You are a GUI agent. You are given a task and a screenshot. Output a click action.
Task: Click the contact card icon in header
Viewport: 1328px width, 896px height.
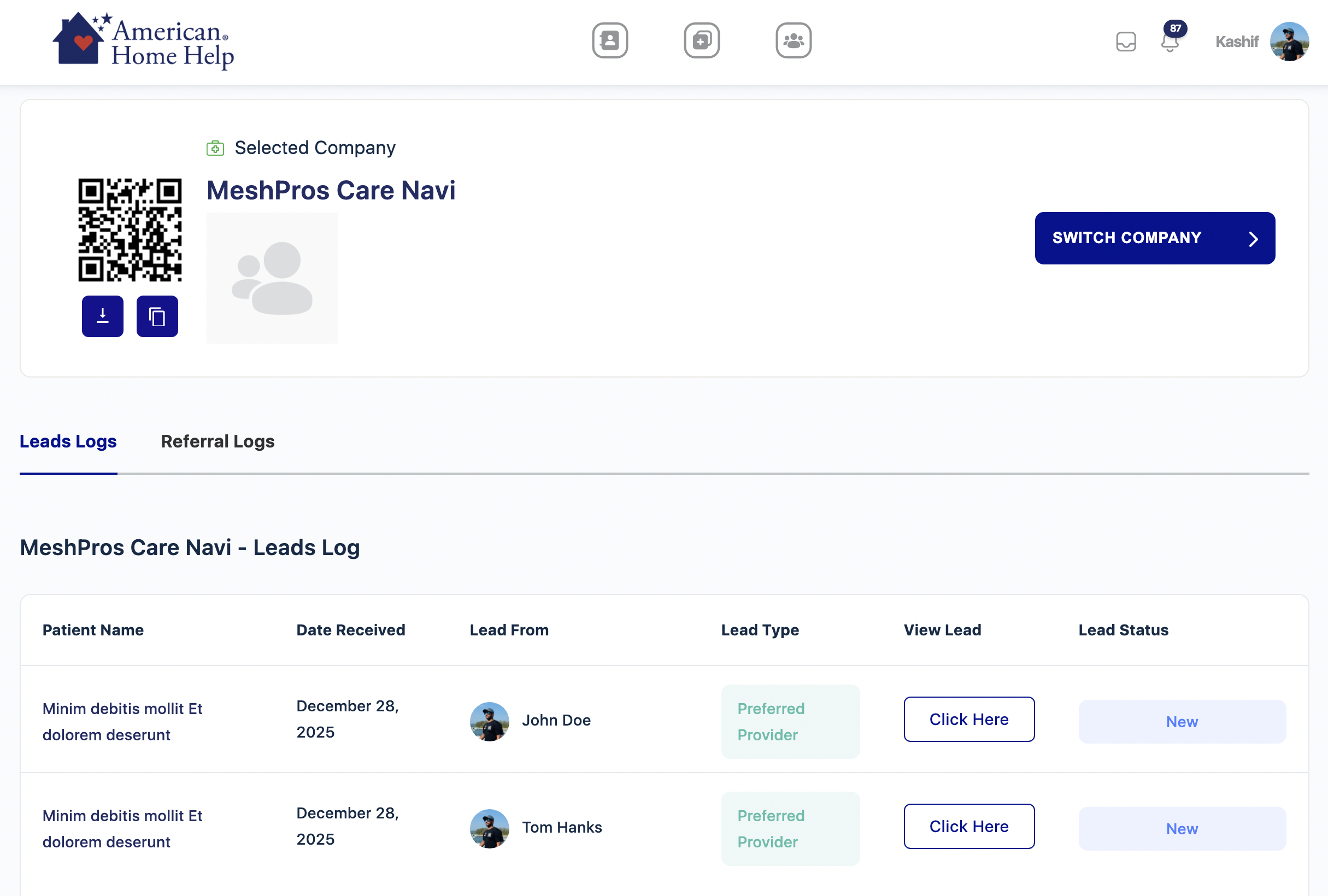[x=610, y=40]
